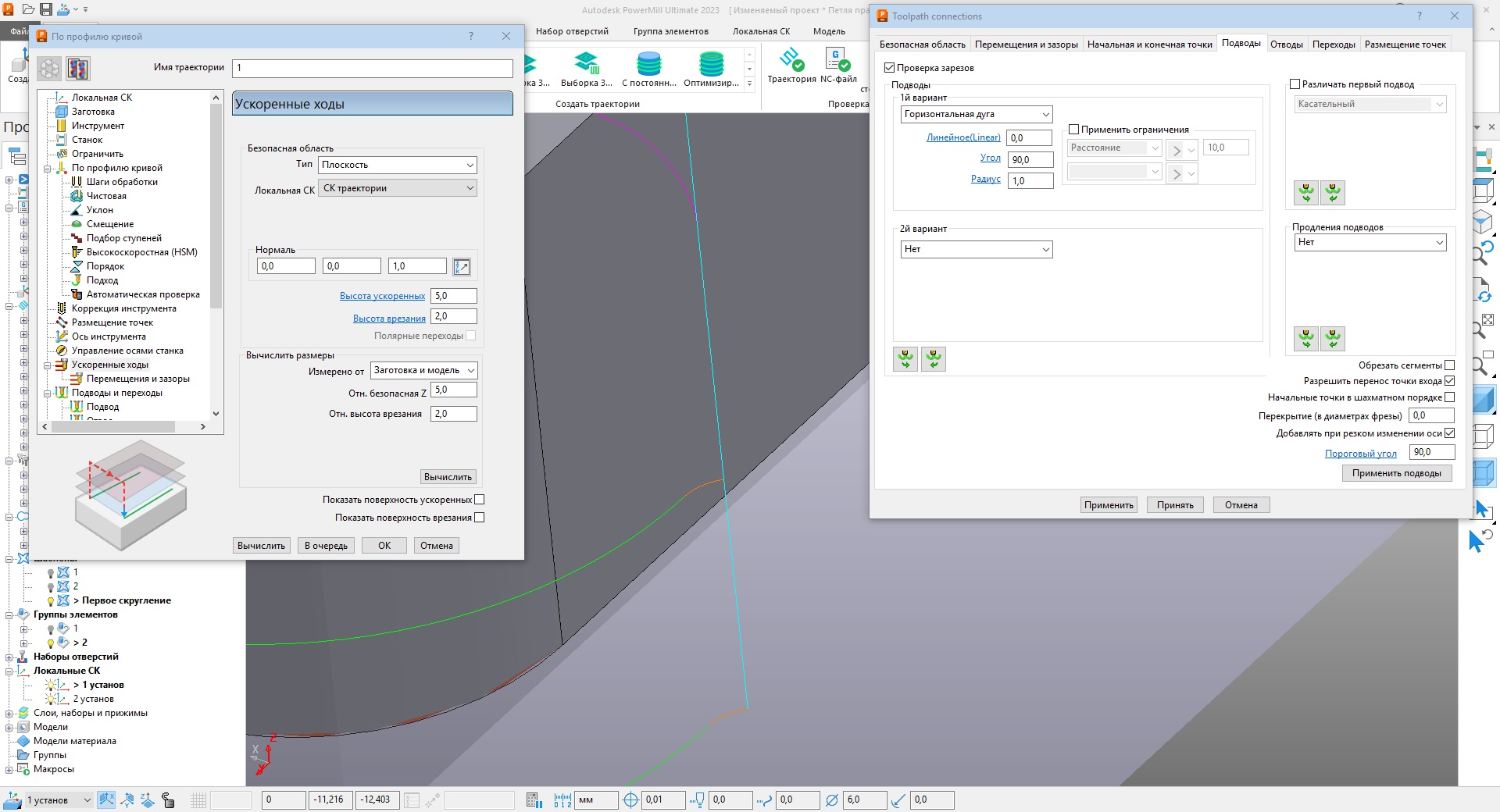Switch to Безопасная область tab
The height and width of the screenshot is (812, 1500).
922,45
